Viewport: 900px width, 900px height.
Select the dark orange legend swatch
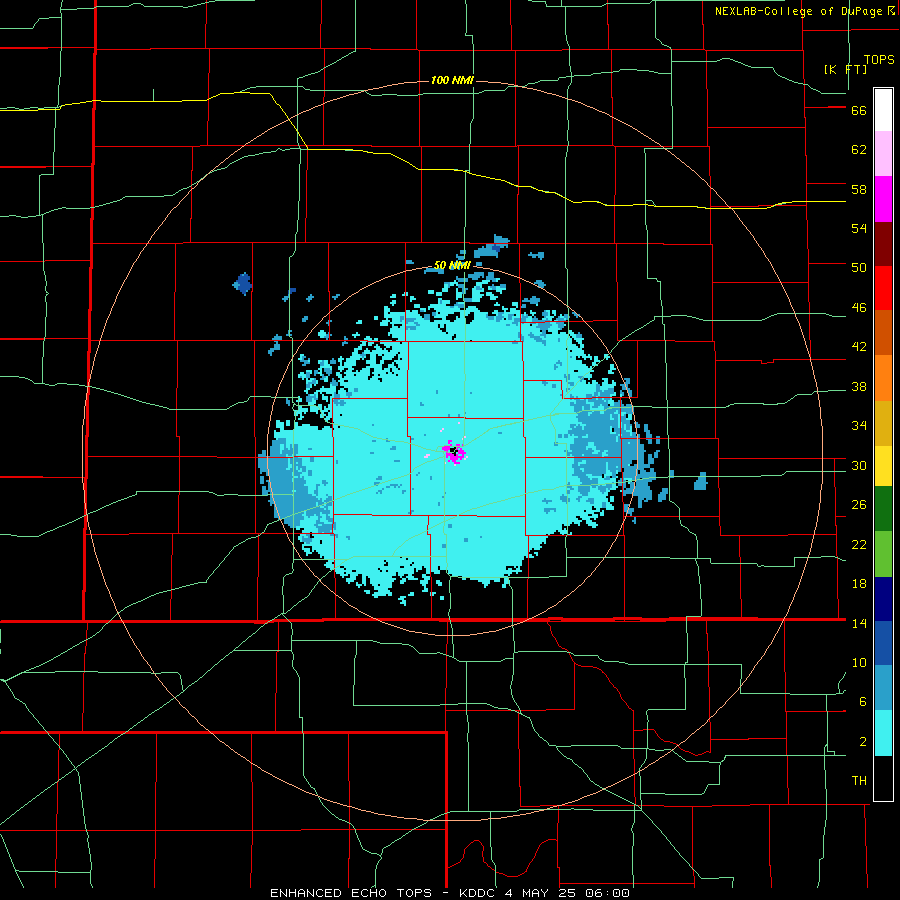tap(883, 333)
